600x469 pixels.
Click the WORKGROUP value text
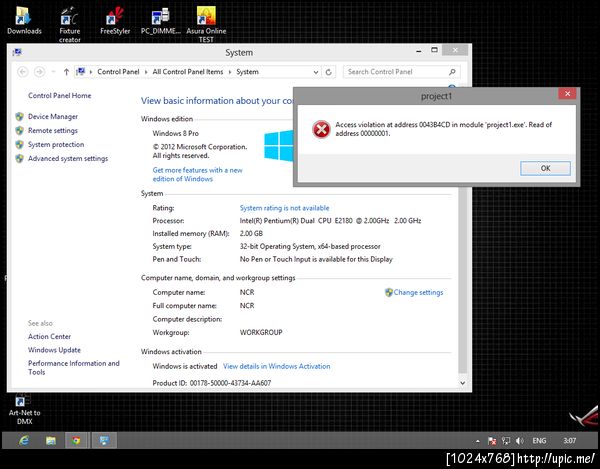coord(261,332)
